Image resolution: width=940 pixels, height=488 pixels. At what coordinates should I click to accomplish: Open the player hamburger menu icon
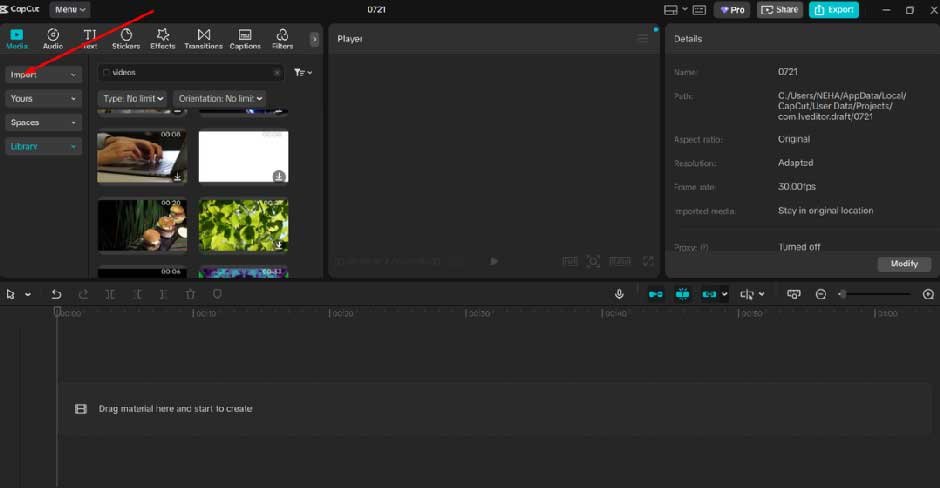tap(643, 39)
